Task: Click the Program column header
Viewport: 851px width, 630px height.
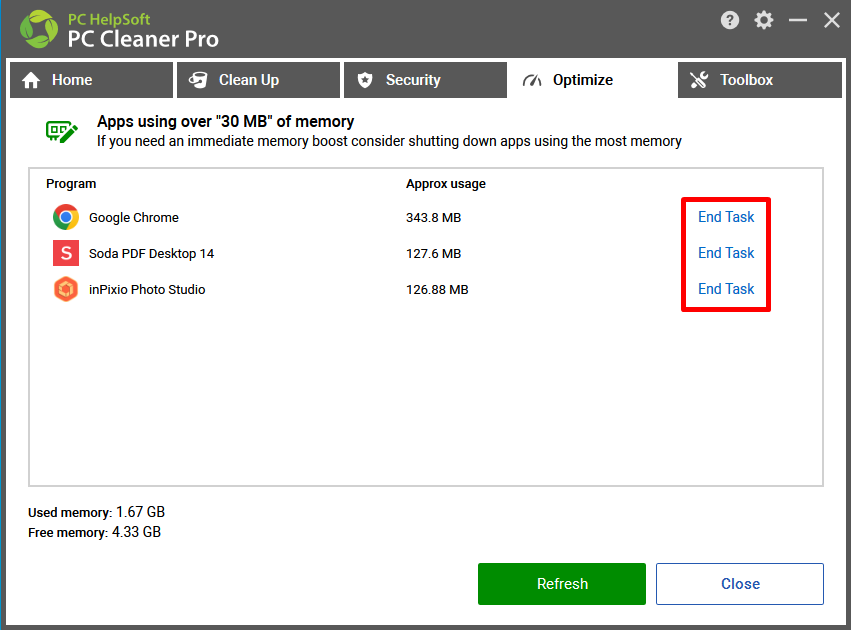Action: point(71,184)
